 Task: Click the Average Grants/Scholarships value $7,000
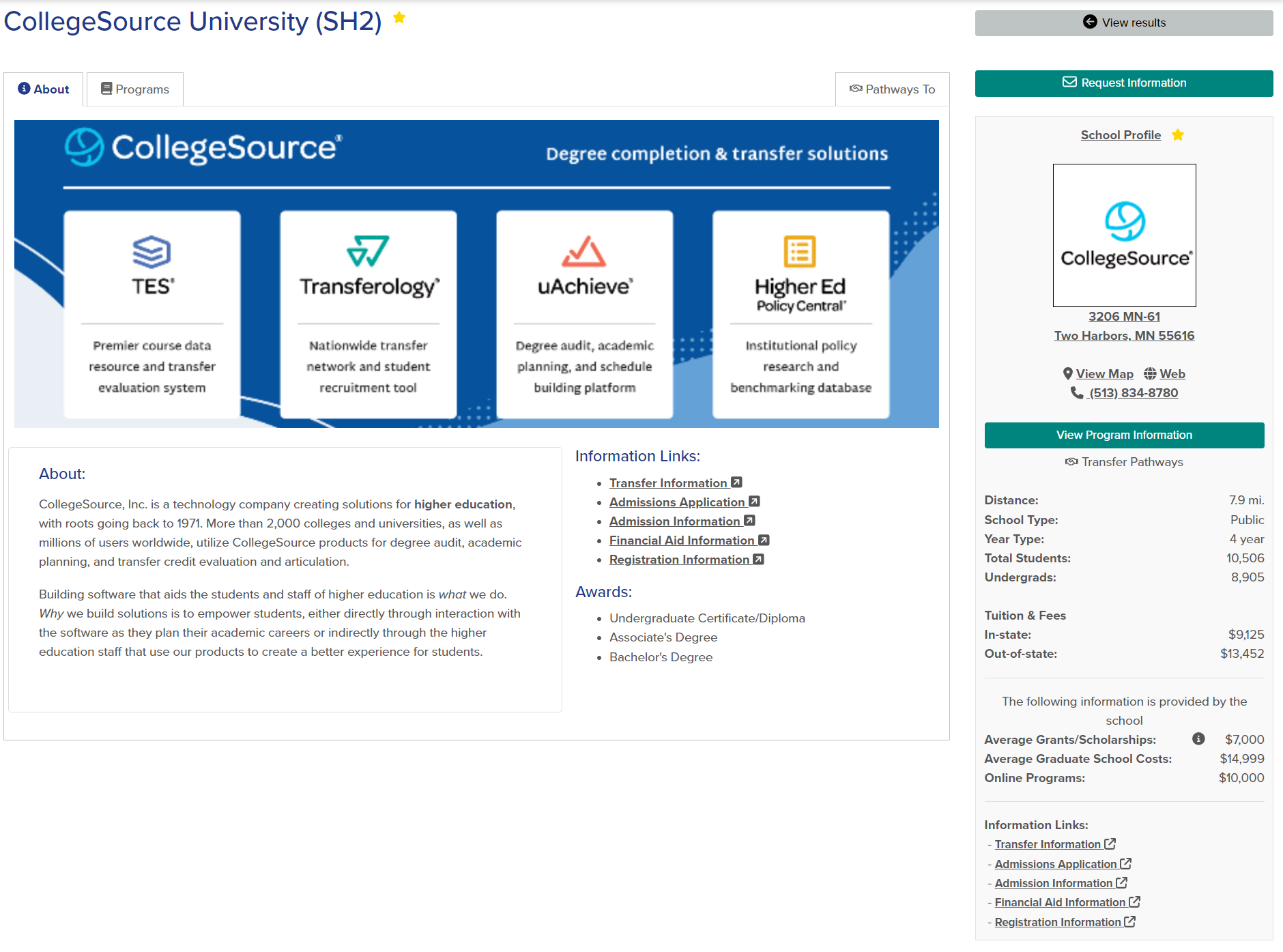pos(1245,740)
